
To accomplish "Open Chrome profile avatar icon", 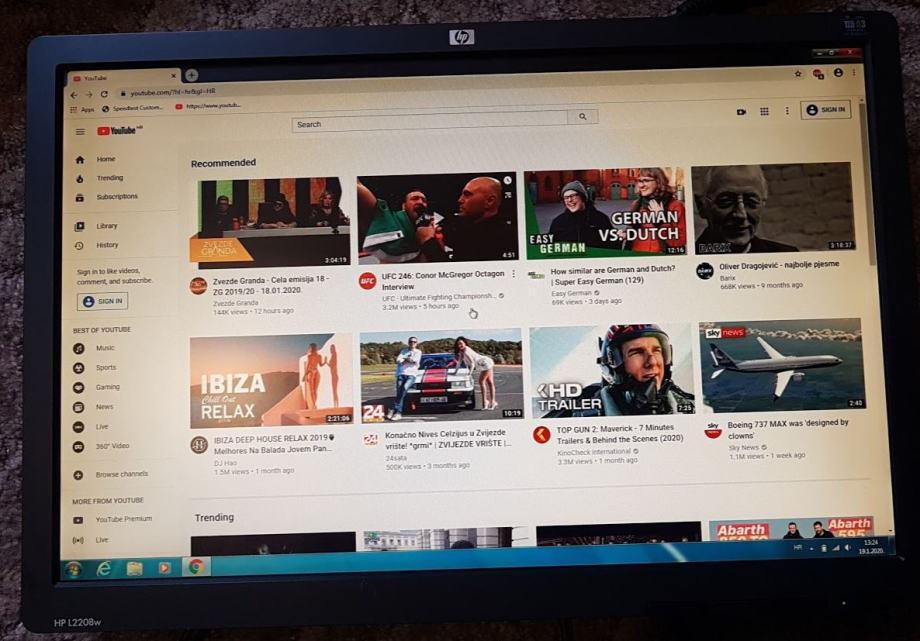I will point(838,72).
